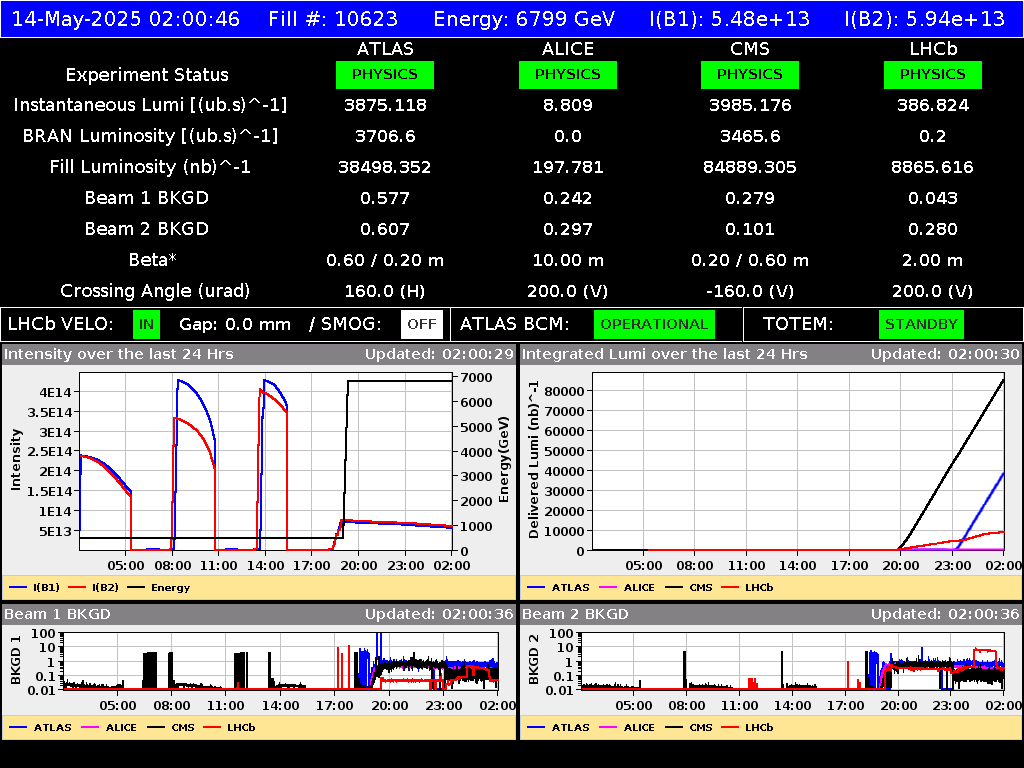Select LHCb fill luminosity 8865.616

coord(933,167)
